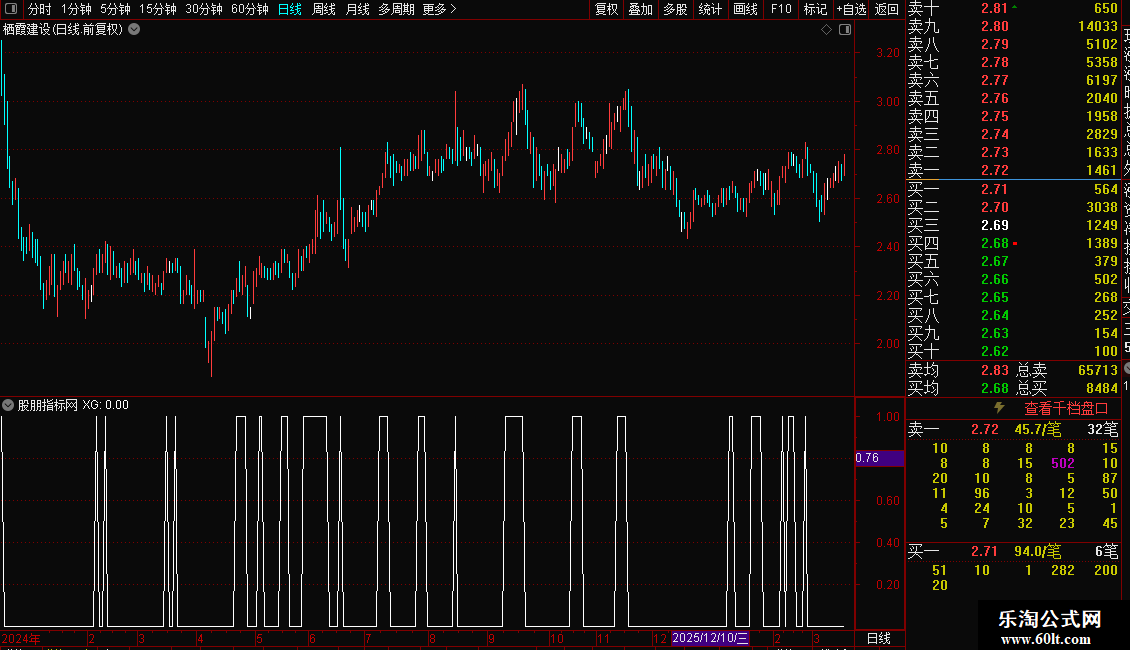The height and width of the screenshot is (650, 1130).
Task: Click the diamond icon above chart
Action: [827, 30]
